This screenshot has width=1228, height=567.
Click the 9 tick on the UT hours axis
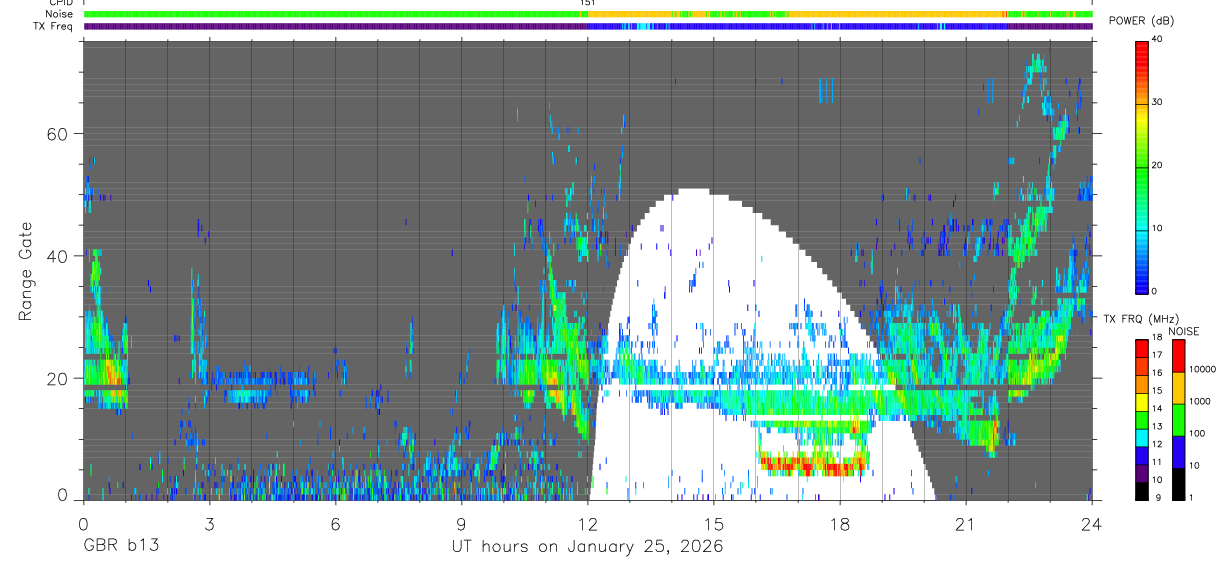tap(461, 524)
